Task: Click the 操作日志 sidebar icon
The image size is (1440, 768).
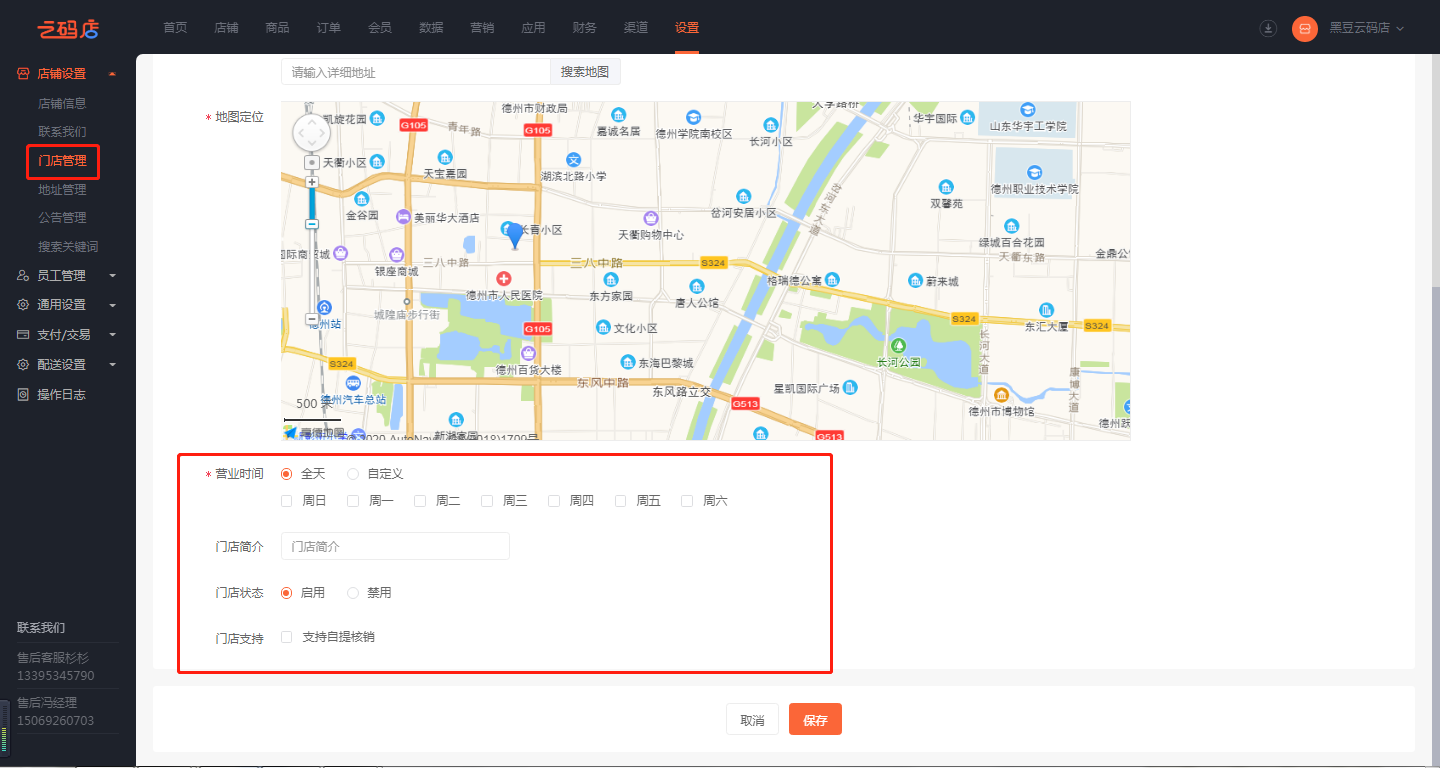Action: click(x=23, y=394)
